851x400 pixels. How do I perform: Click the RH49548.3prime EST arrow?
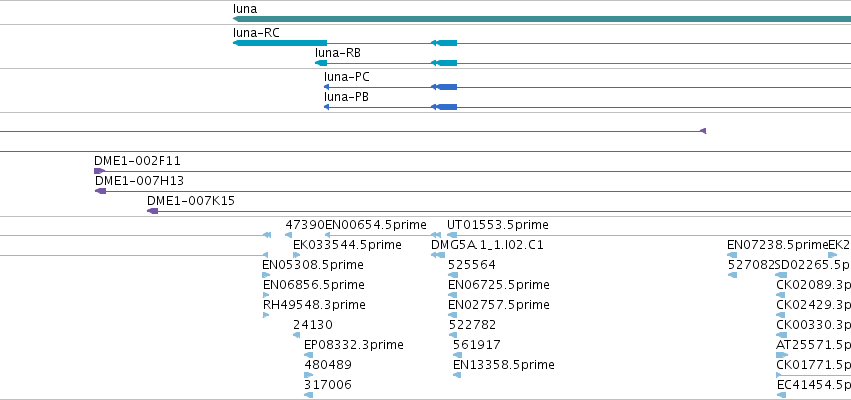266,315
